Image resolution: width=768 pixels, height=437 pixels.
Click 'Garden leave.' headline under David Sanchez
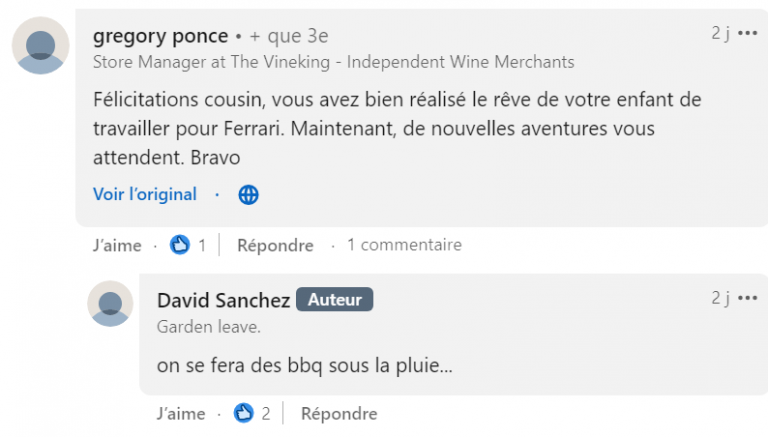[209, 326]
